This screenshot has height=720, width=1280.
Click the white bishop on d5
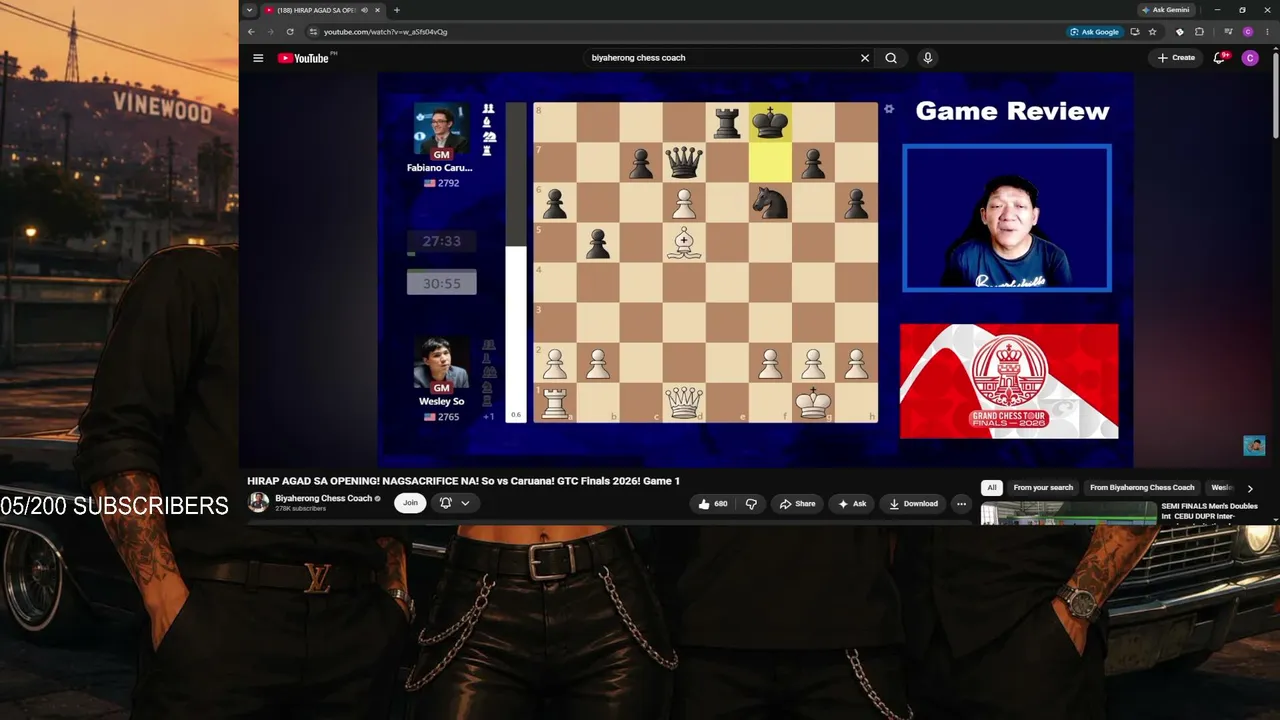tap(684, 242)
